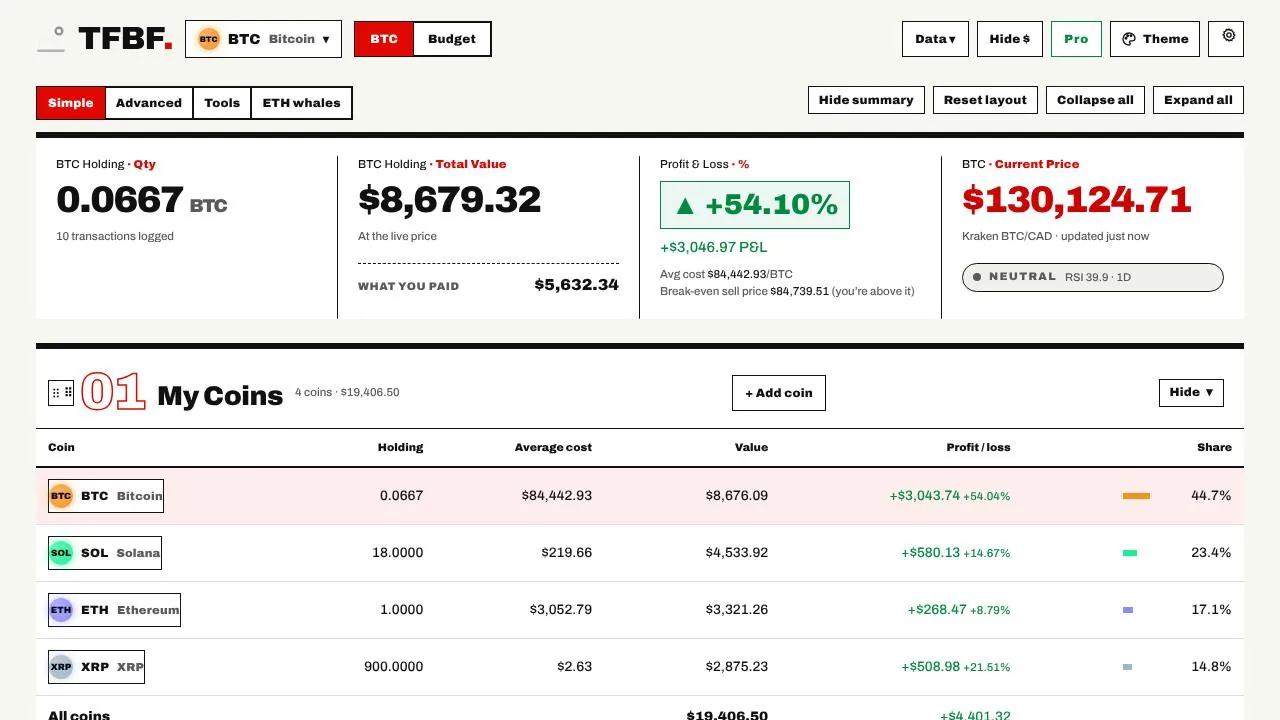Click the +54.10% profit box

pyautogui.click(x=755, y=205)
